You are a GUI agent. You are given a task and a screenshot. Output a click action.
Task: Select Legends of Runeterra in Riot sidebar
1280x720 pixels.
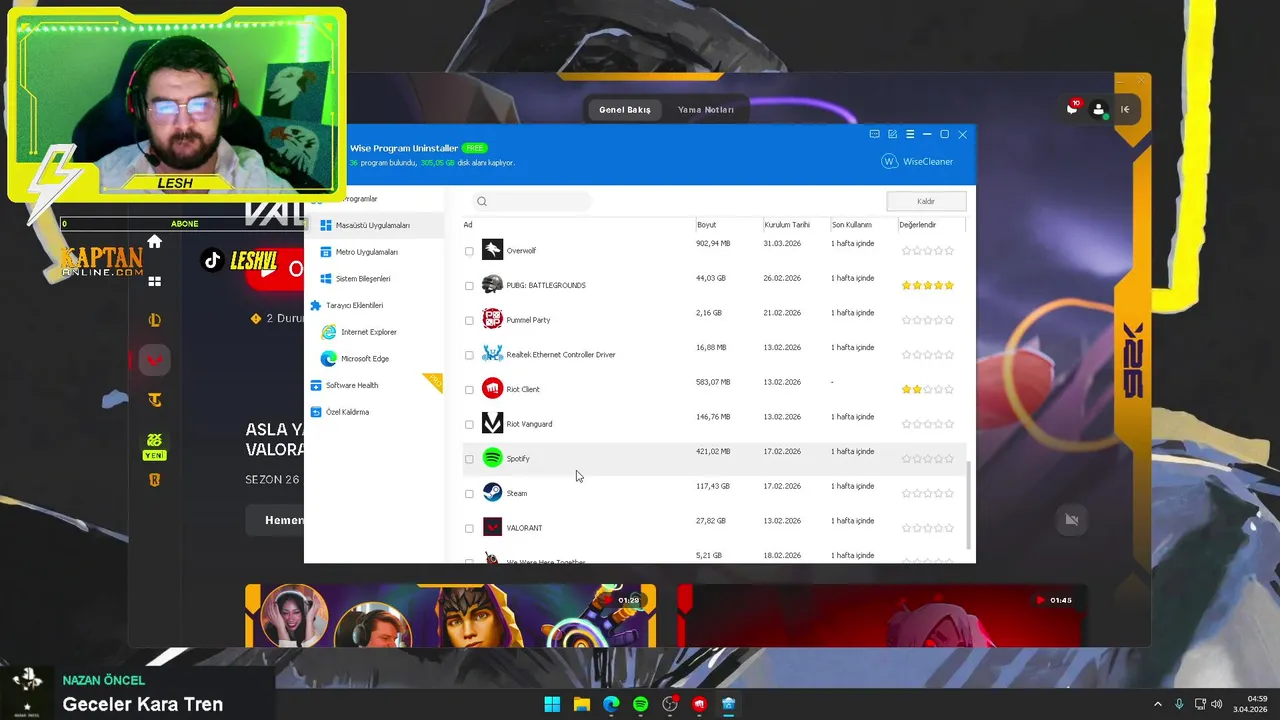[154, 480]
